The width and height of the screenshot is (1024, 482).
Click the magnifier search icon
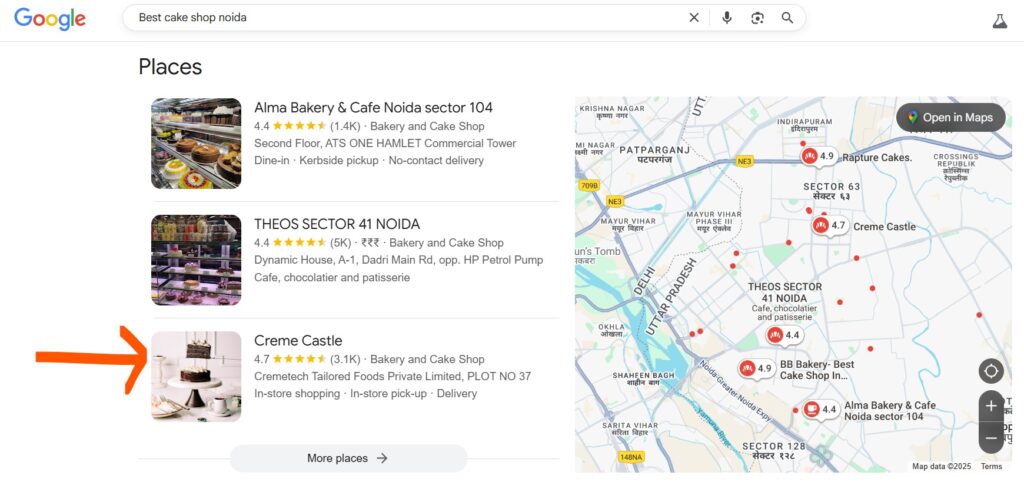pos(788,18)
